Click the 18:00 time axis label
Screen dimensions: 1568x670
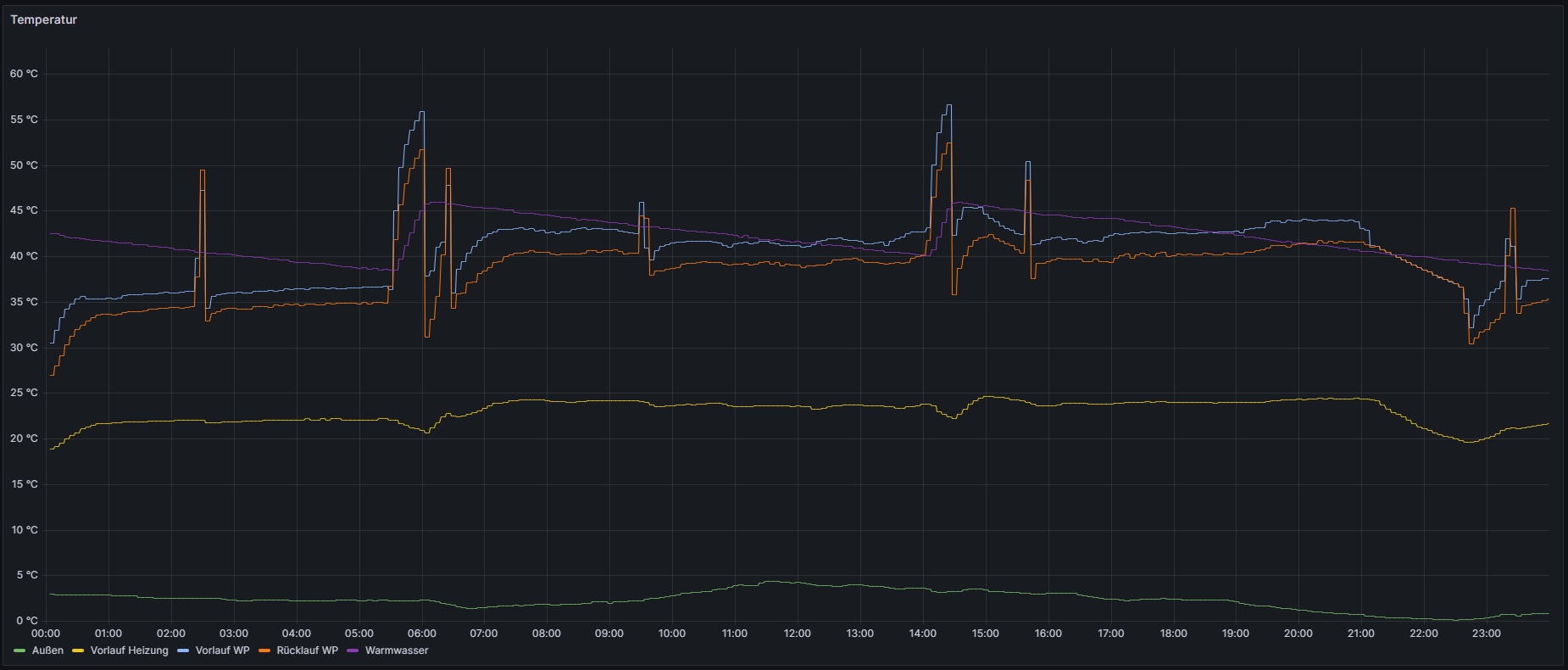click(1174, 634)
